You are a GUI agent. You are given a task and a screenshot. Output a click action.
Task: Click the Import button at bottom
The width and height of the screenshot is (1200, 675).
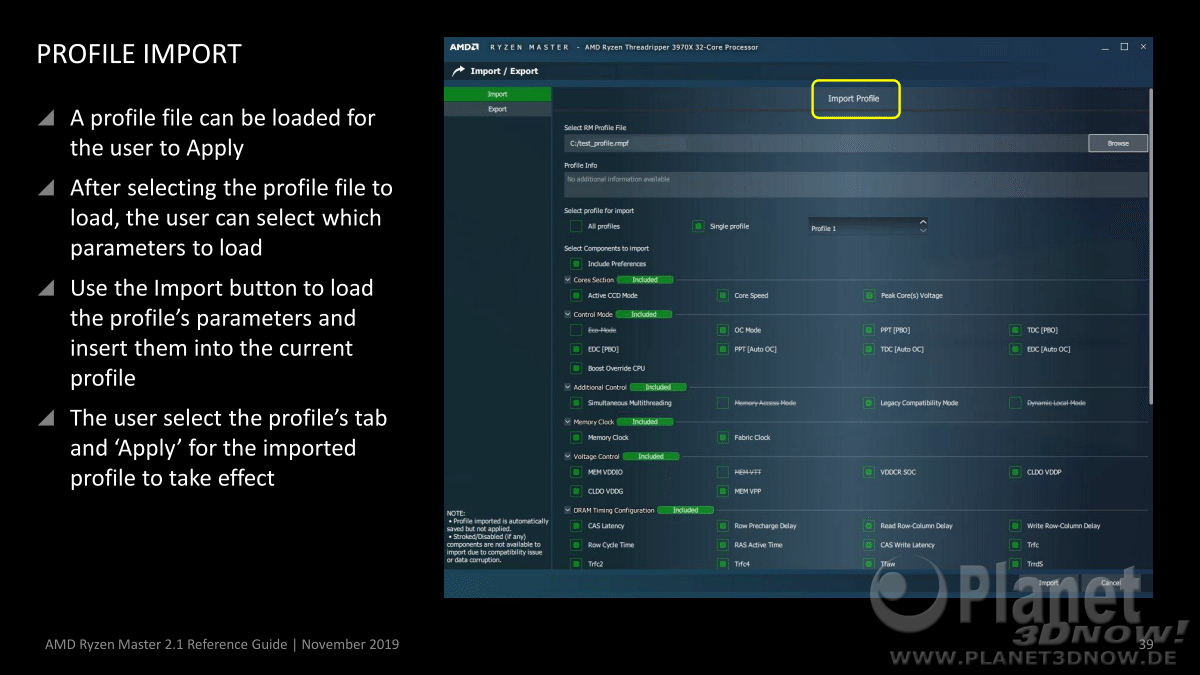(1048, 583)
